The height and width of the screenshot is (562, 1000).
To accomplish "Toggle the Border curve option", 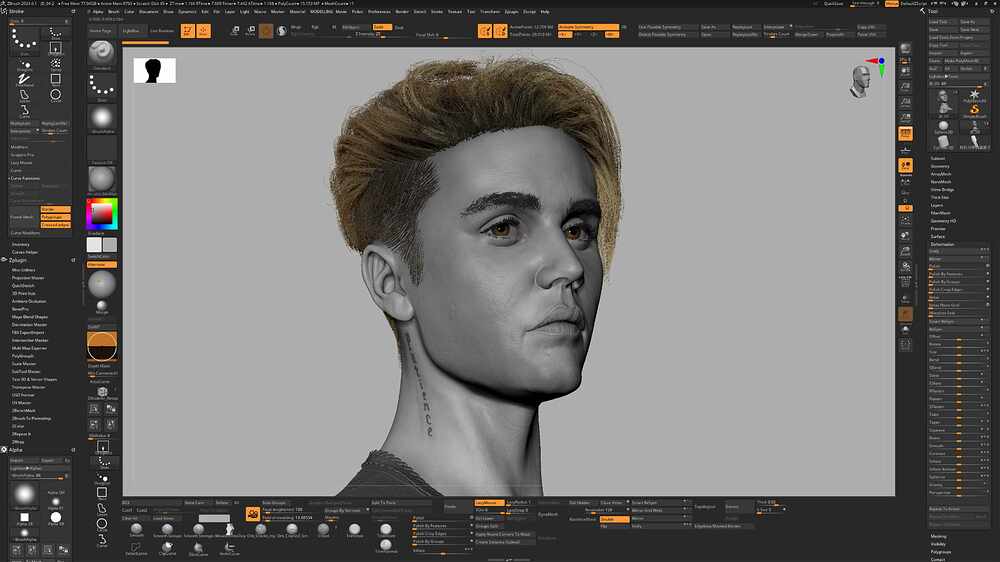I will [55, 209].
